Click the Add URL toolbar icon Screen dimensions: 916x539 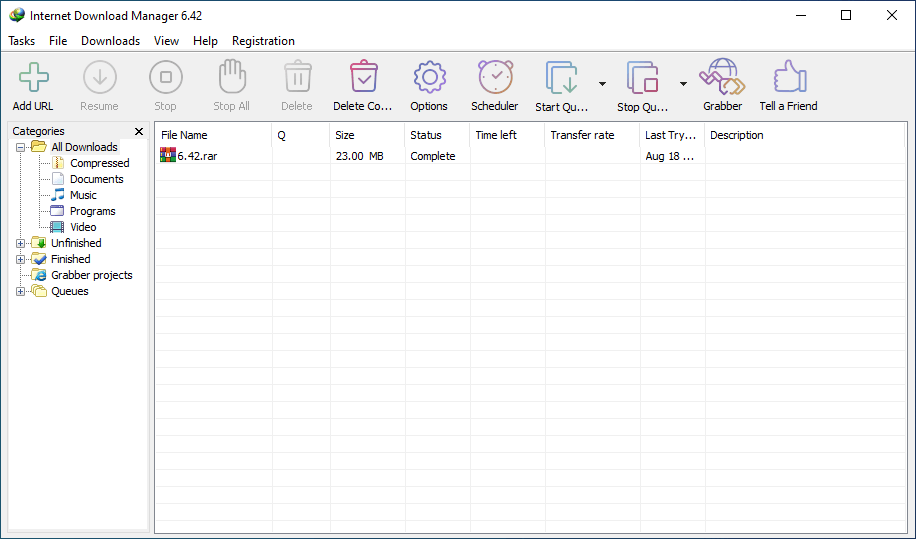(33, 78)
